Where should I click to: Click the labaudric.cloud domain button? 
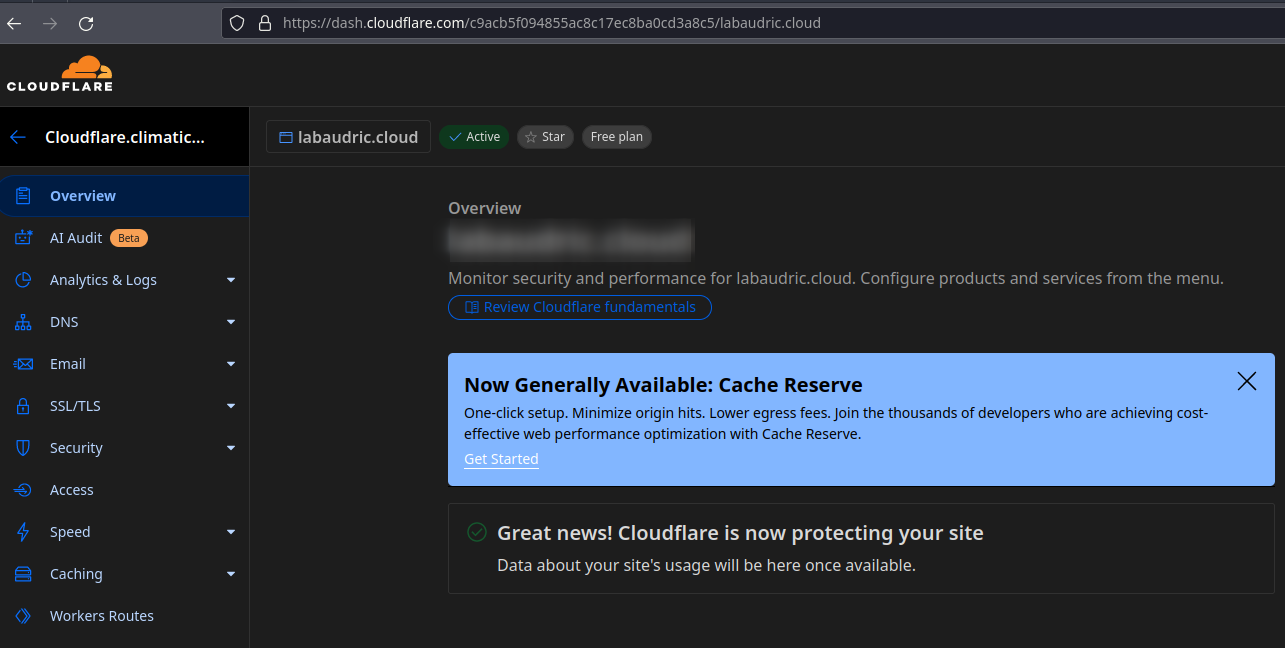click(x=348, y=137)
